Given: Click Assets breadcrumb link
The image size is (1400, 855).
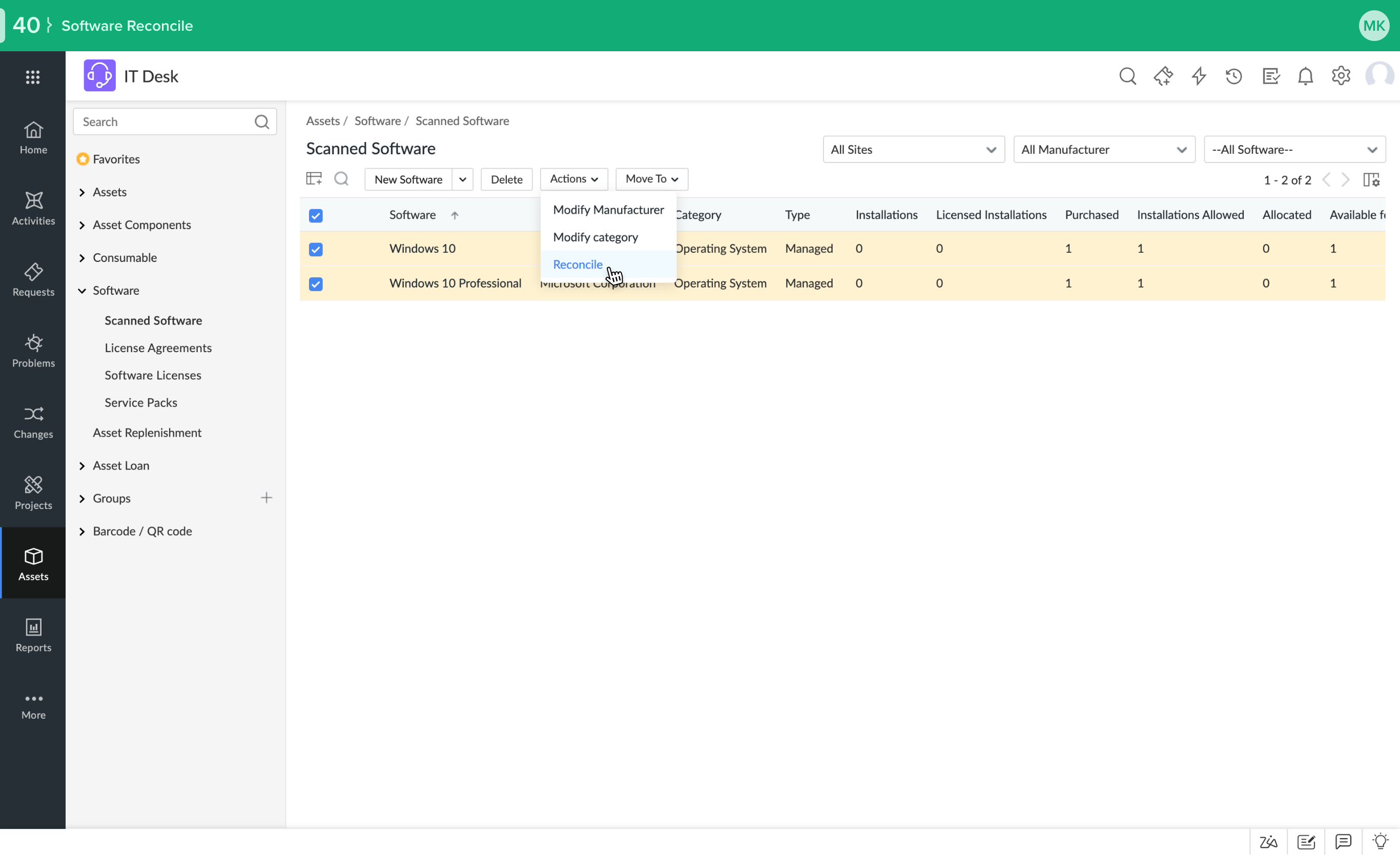Looking at the screenshot, I should pyautogui.click(x=323, y=120).
